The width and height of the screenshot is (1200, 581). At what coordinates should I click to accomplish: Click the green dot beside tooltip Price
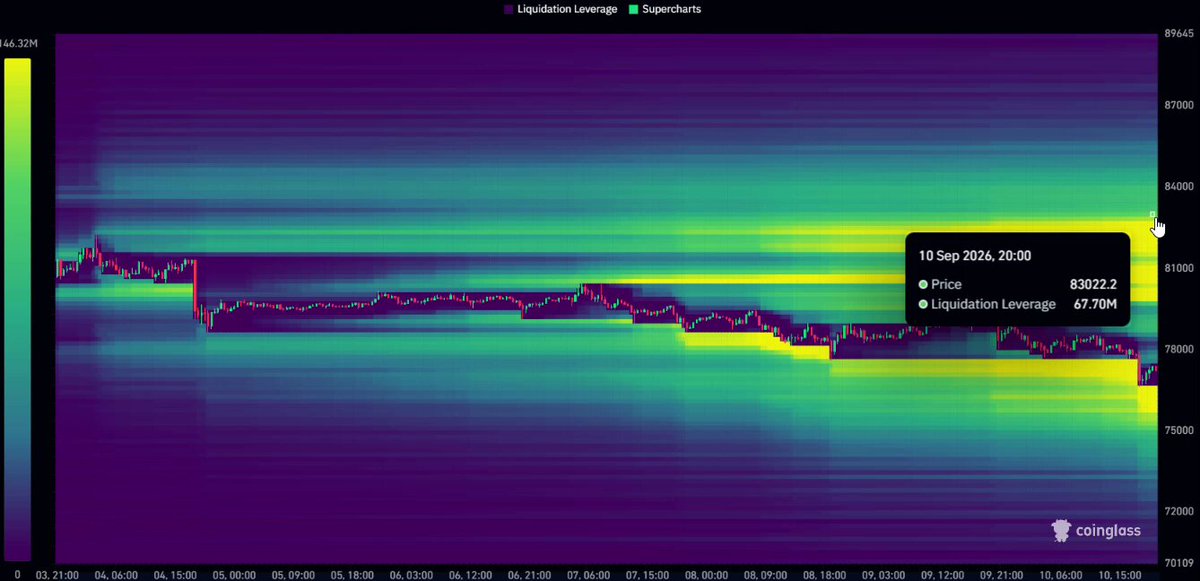[x=923, y=284]
